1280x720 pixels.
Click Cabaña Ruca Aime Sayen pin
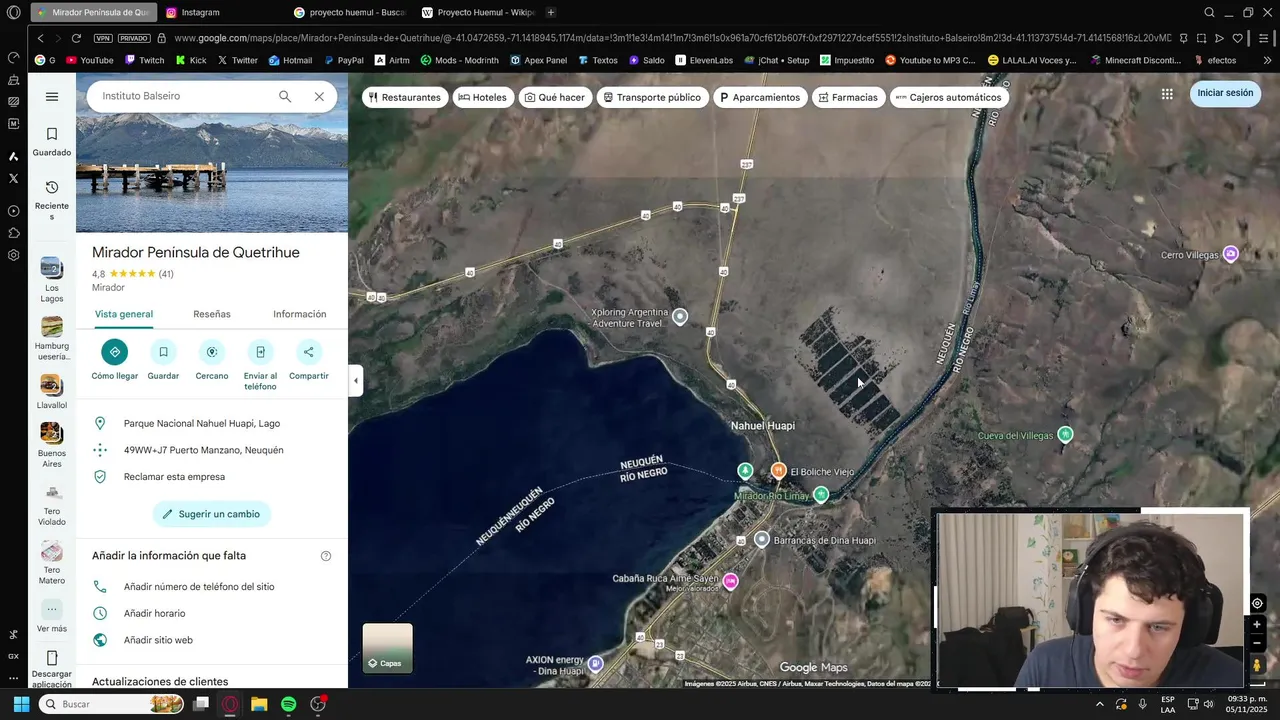pyautogui.click(x=731, y=581)
